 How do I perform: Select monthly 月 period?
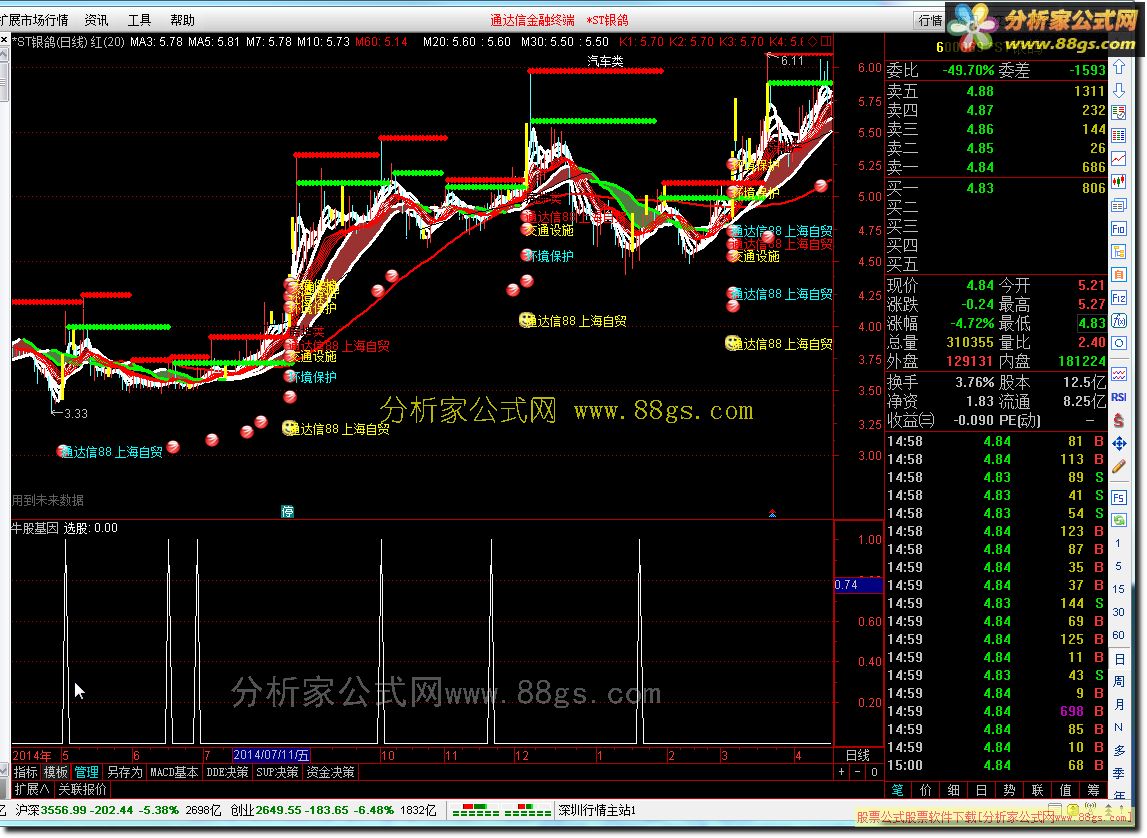pyautogui.click(x=1118, y=704)
